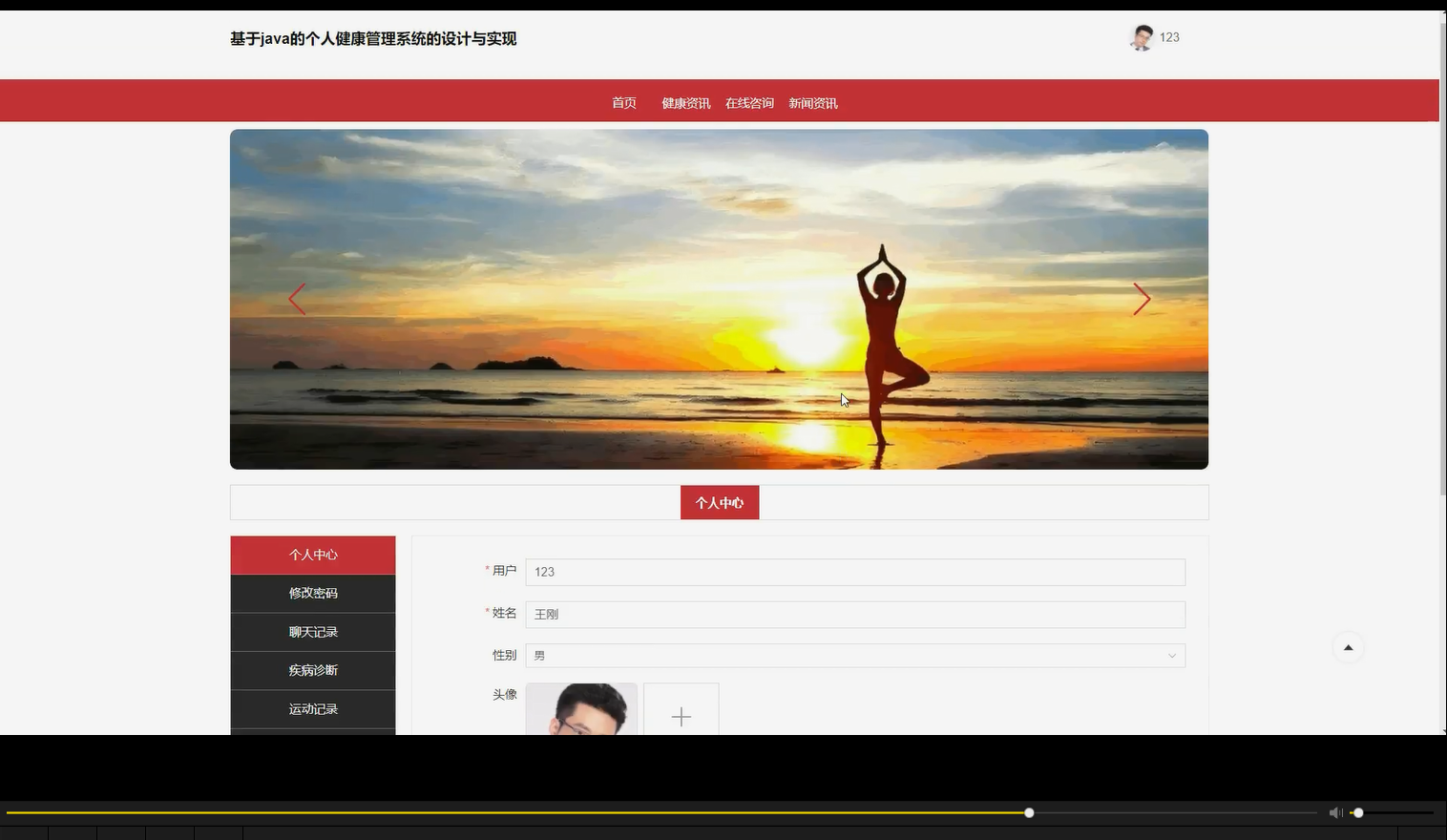This screenshot has height=840, width=1447.
Task: Open 在线咨询 navigation item
Action: [x=749, y=103]
